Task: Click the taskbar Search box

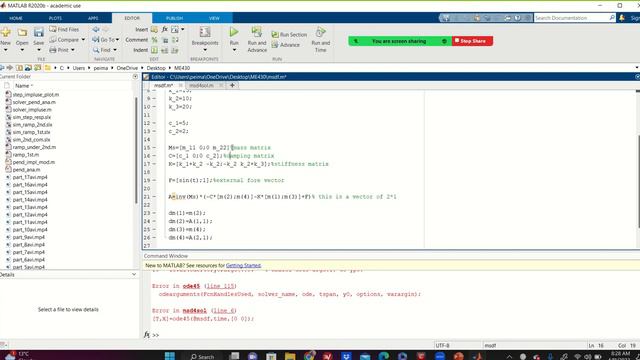Action: point(202,356)
